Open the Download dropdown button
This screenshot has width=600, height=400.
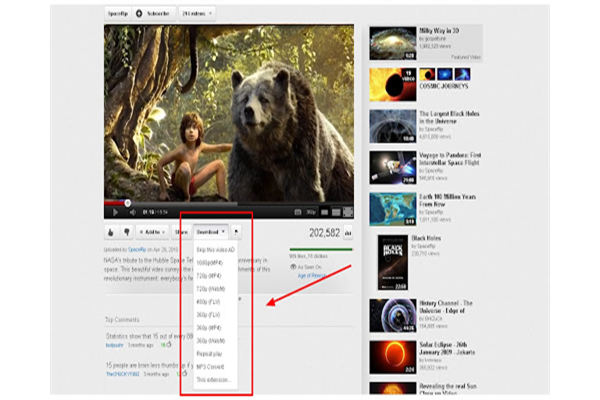pos(211,232)
